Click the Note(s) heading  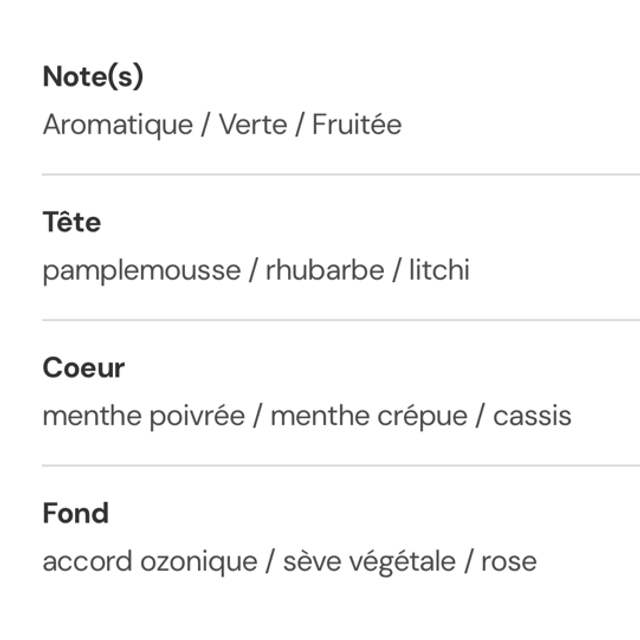(x=93, y=77)
